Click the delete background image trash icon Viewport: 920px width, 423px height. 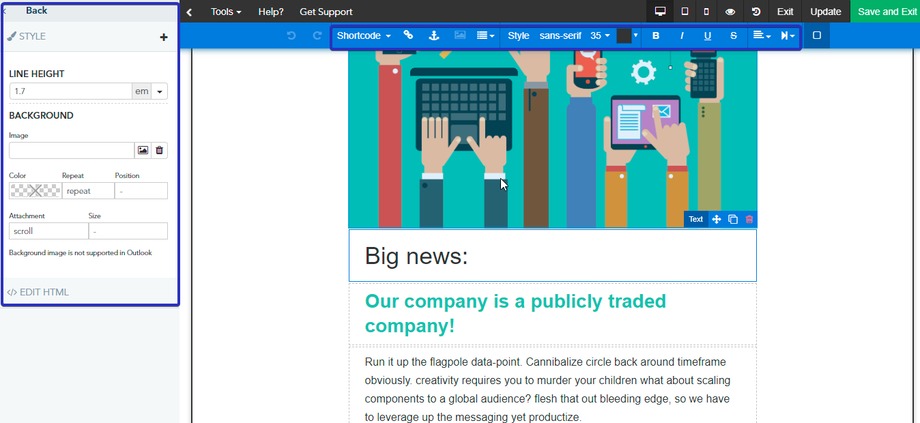pos(159,150)
